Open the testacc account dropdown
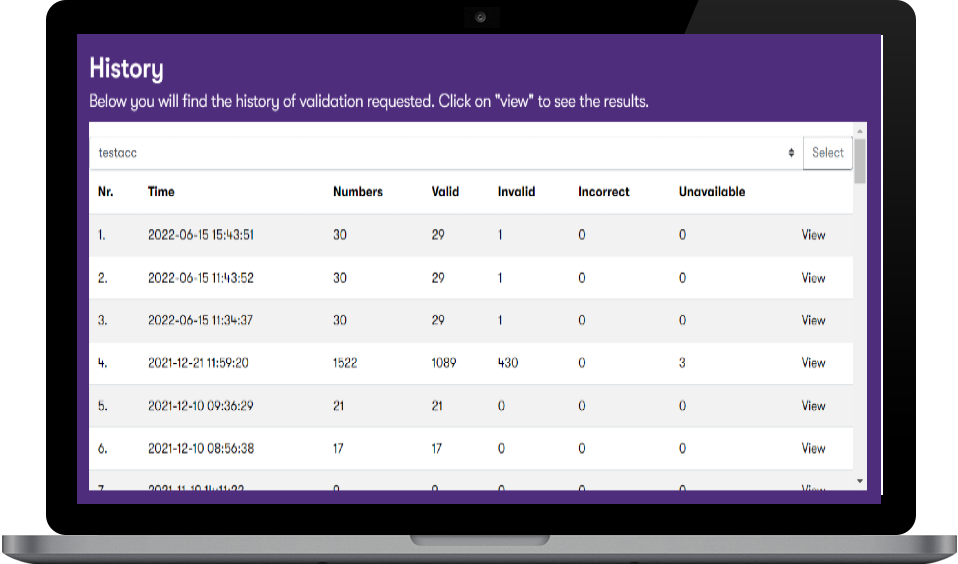Viewport: 958px width, 564px height. tap(440, 153)
